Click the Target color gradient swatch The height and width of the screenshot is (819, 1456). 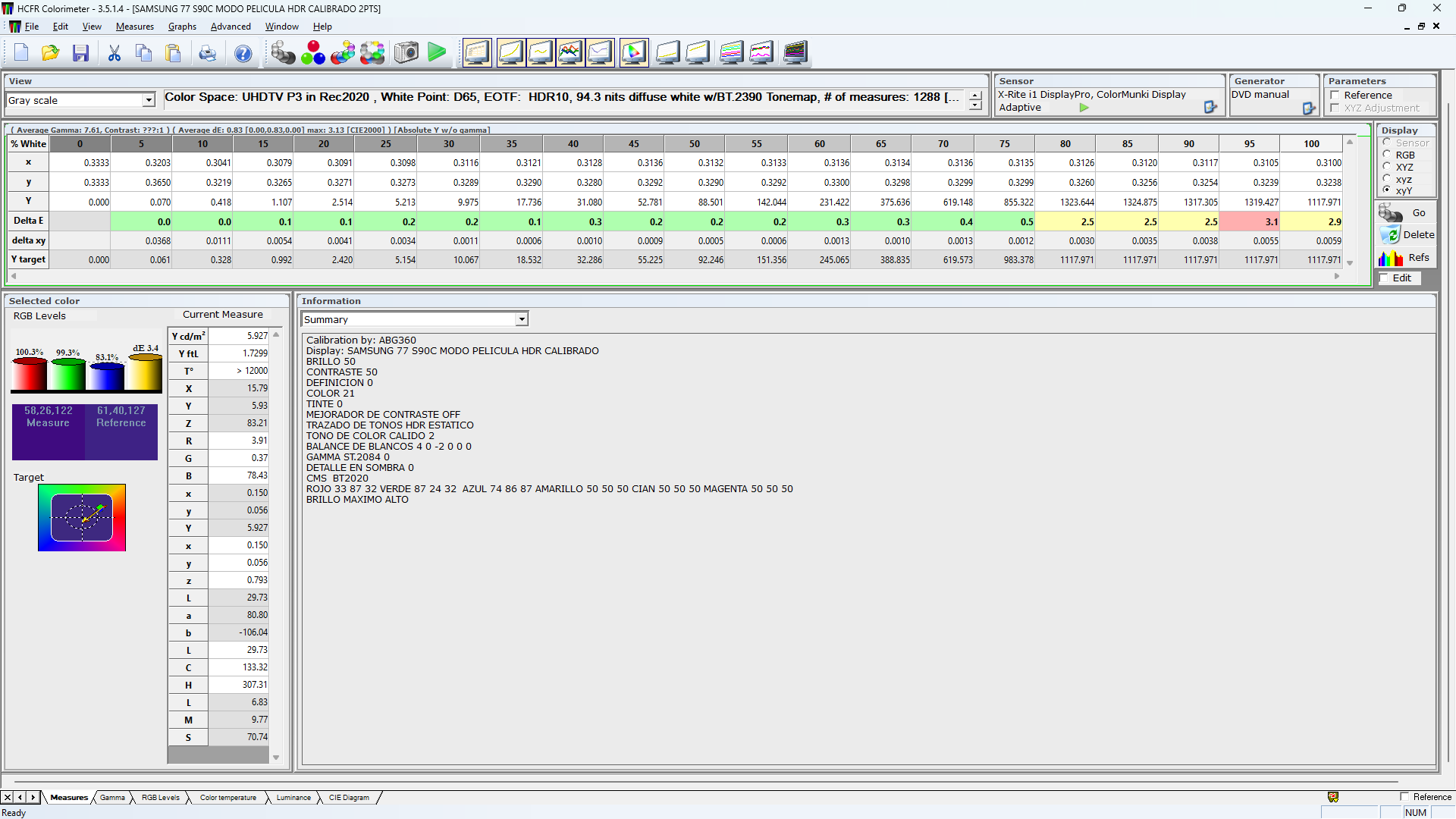click(x=82, y=517)
